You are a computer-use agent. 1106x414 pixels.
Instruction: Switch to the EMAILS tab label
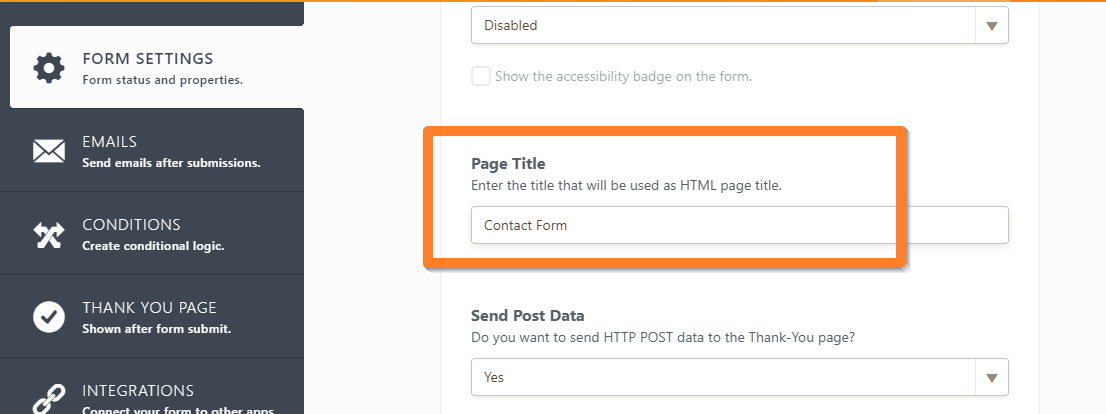tap(109, 142)
